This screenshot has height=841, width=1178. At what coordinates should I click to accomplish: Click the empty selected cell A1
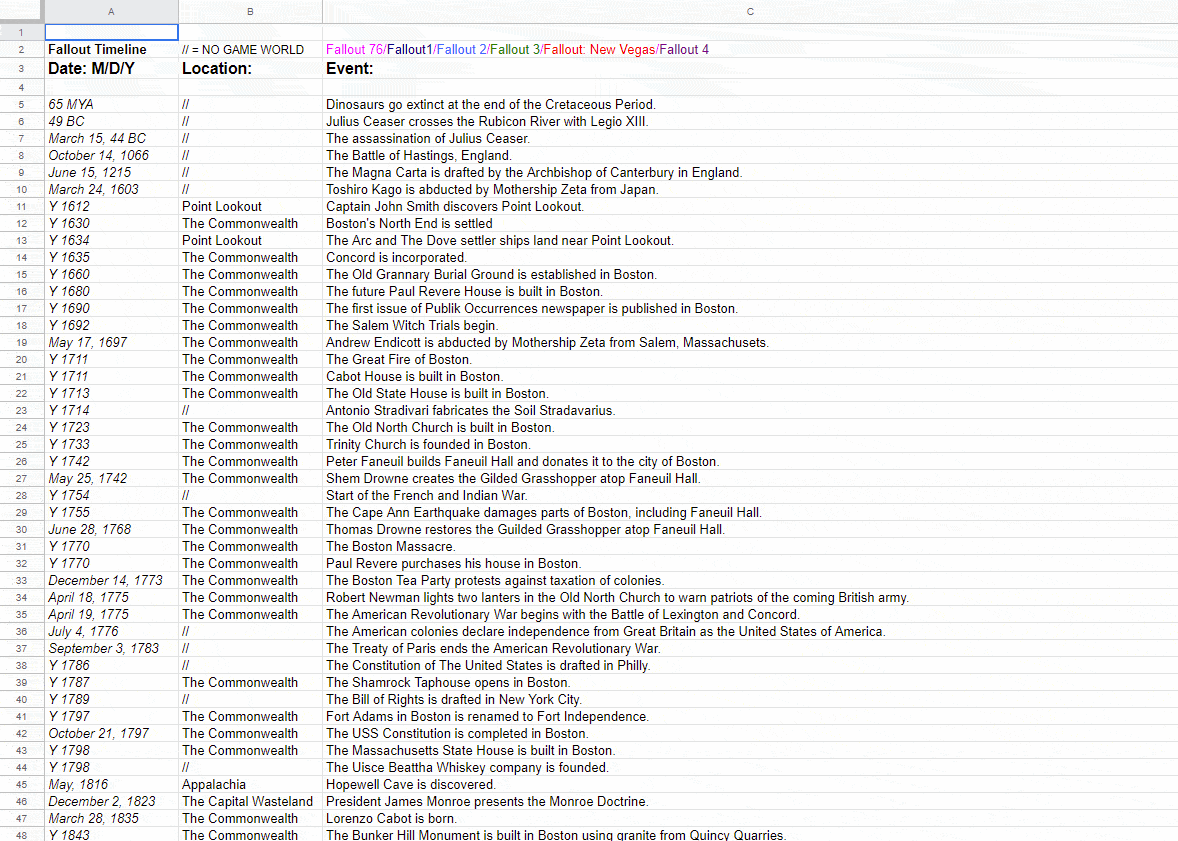tap(110, 32)
